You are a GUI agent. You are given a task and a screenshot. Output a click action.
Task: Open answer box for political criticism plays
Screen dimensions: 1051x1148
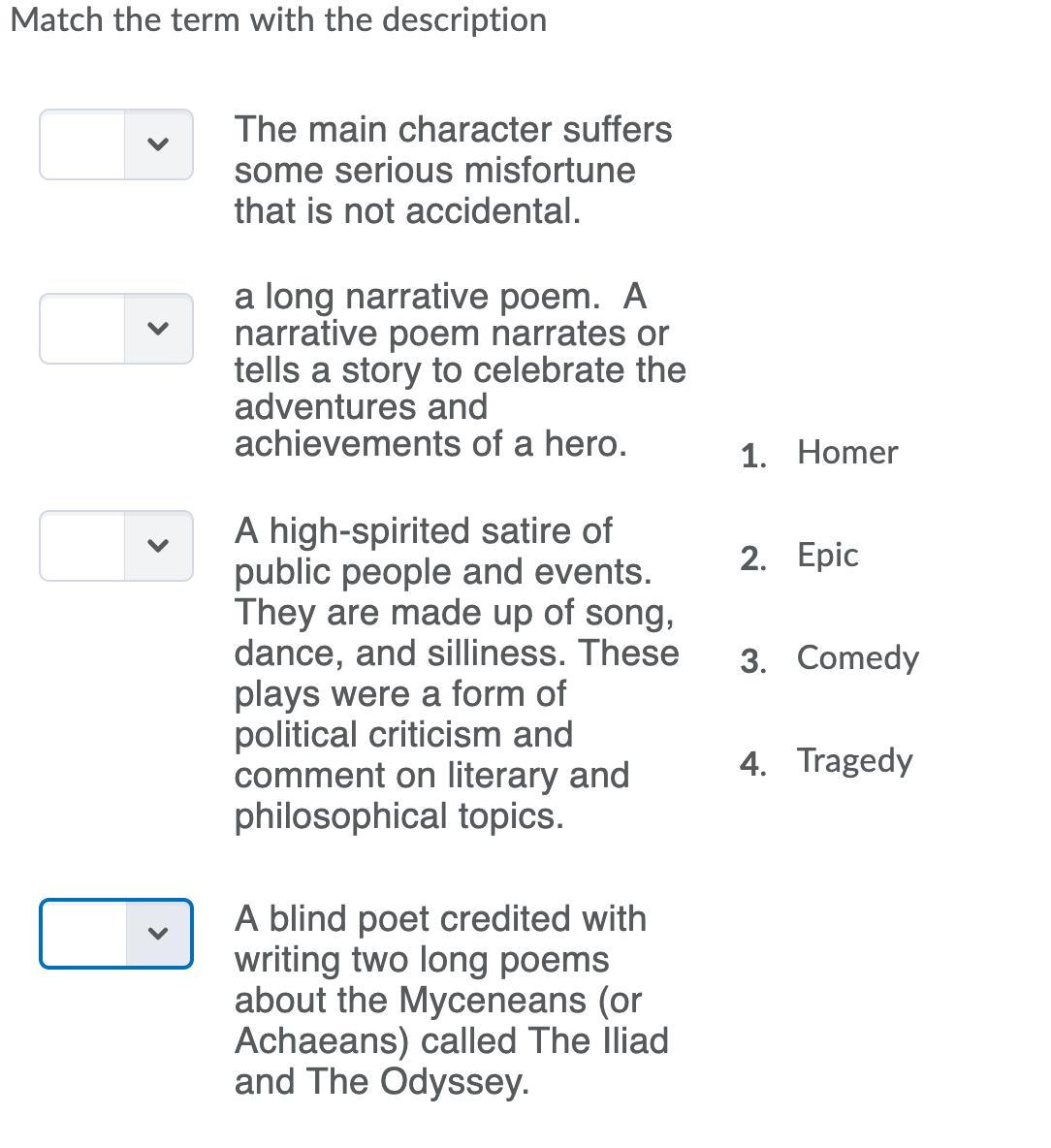(83, 546)
